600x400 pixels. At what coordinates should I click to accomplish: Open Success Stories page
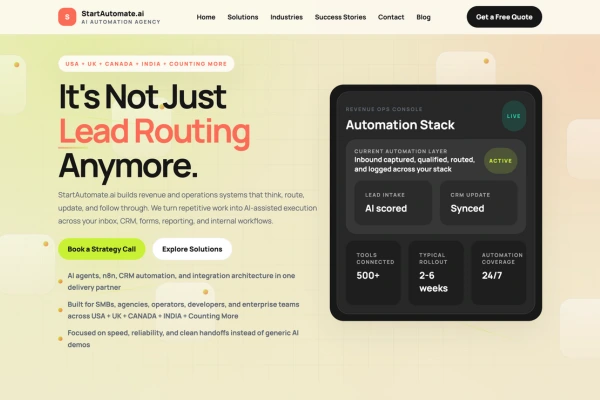click(x=340, y=17)
